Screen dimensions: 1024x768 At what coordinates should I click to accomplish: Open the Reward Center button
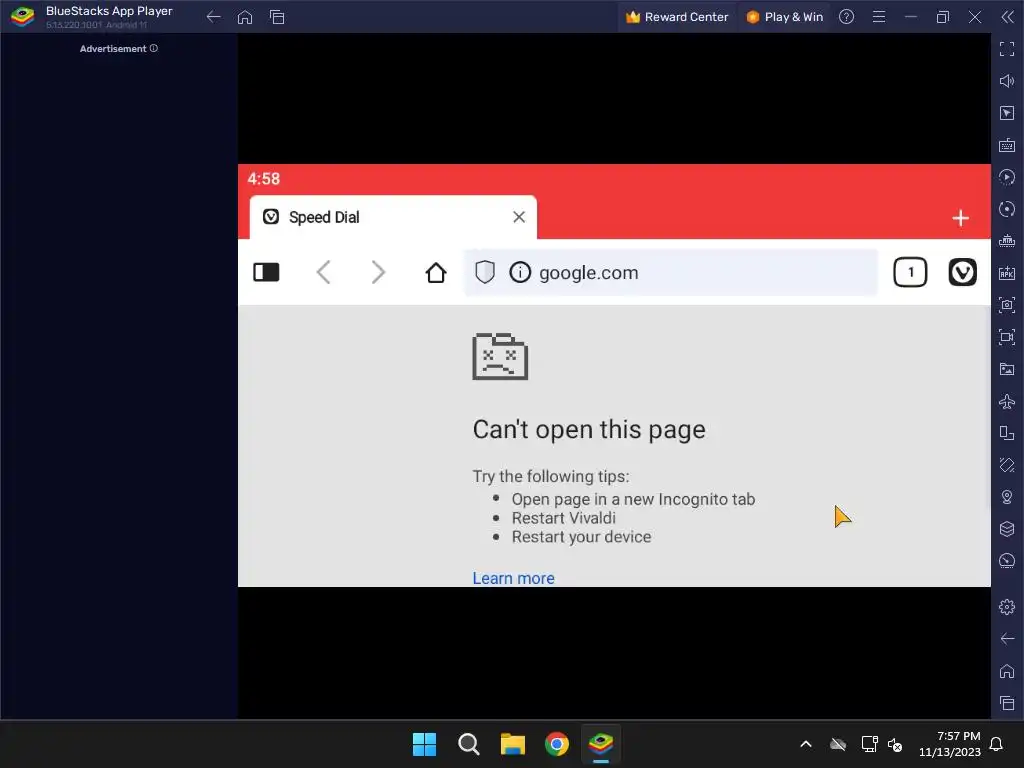tap(677, 17)
